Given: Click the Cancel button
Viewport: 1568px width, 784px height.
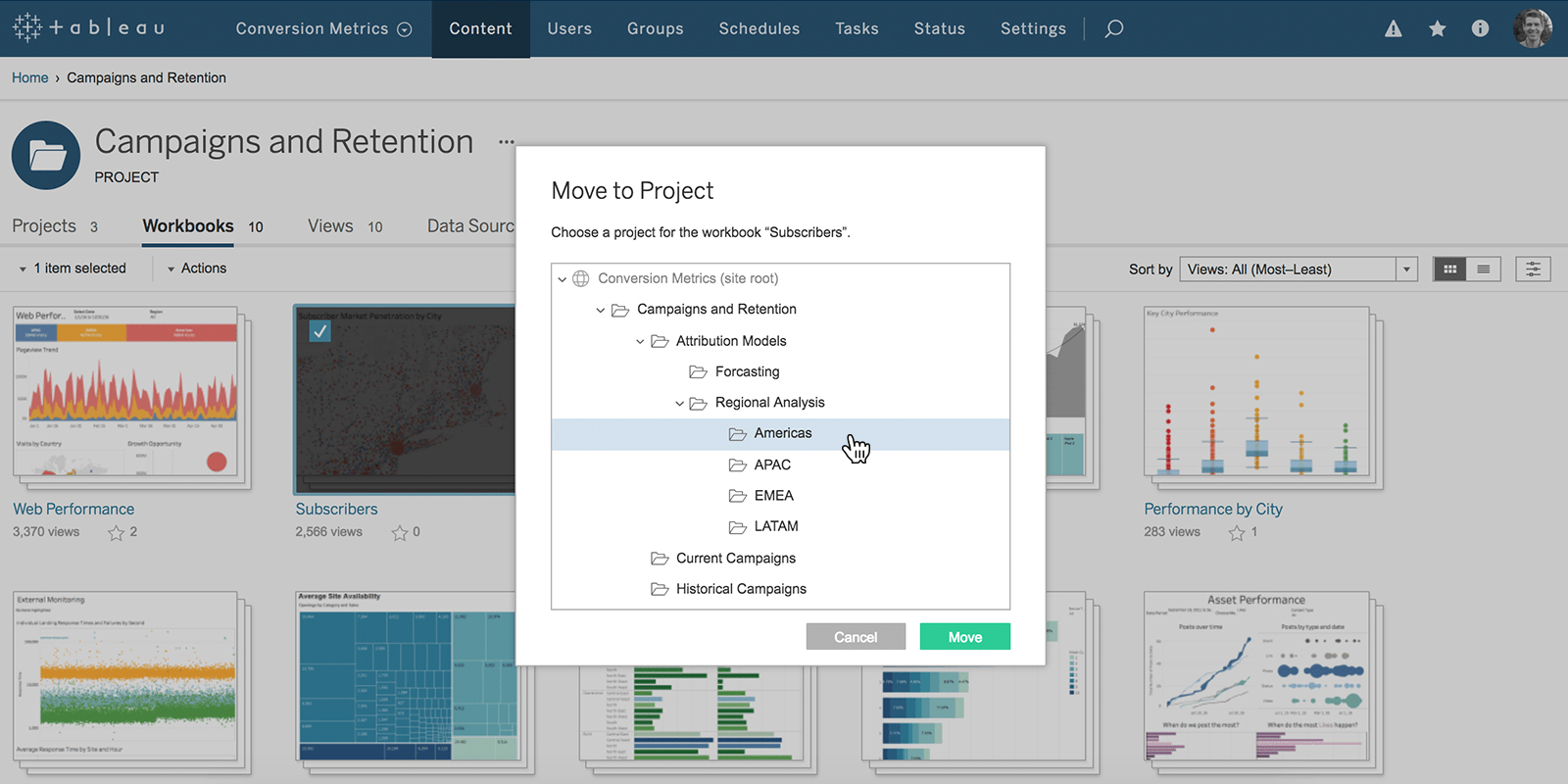Looking at the screenshot, I should (856, 637).
